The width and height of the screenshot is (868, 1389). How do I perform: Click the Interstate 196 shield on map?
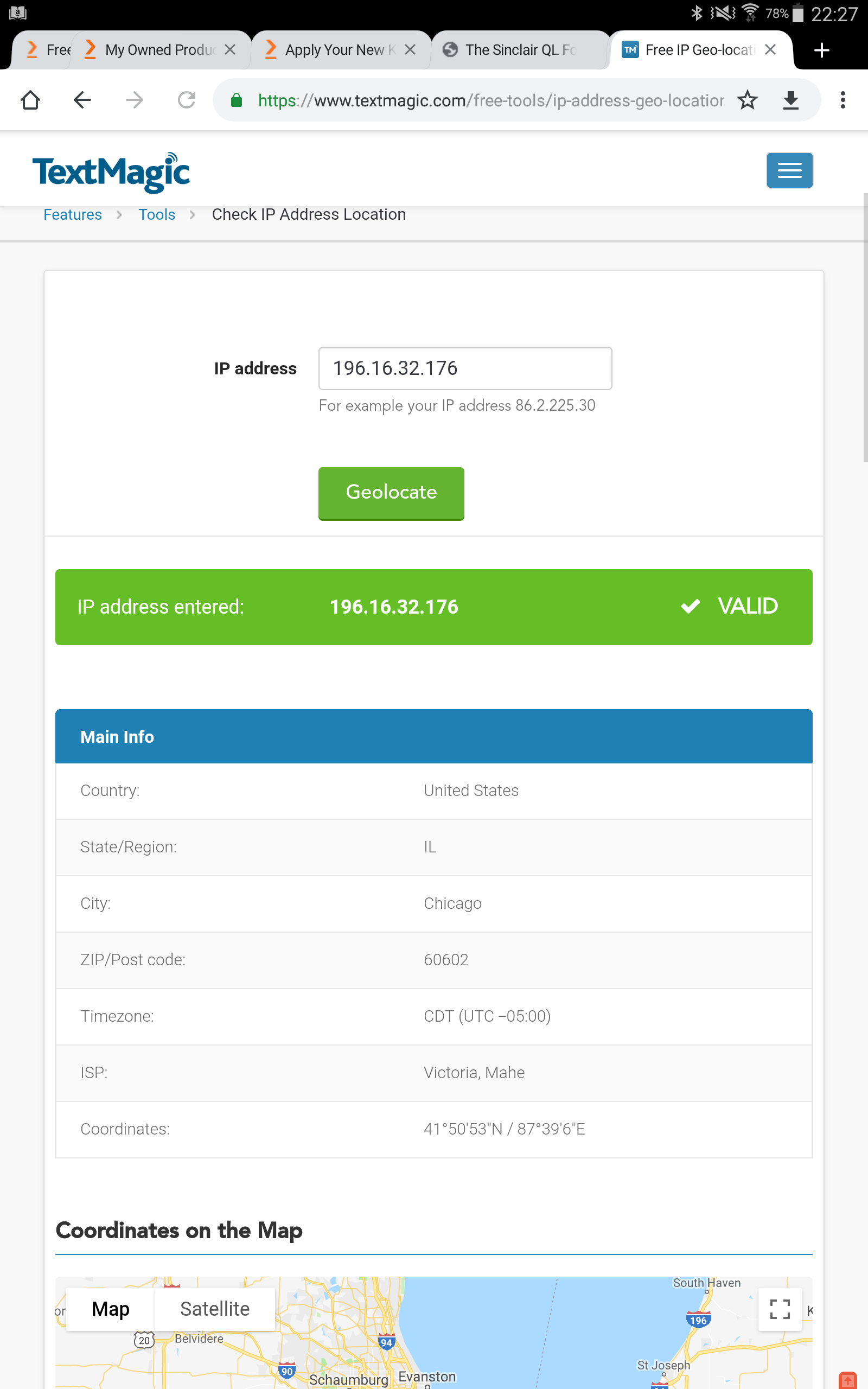(698, 1320)
